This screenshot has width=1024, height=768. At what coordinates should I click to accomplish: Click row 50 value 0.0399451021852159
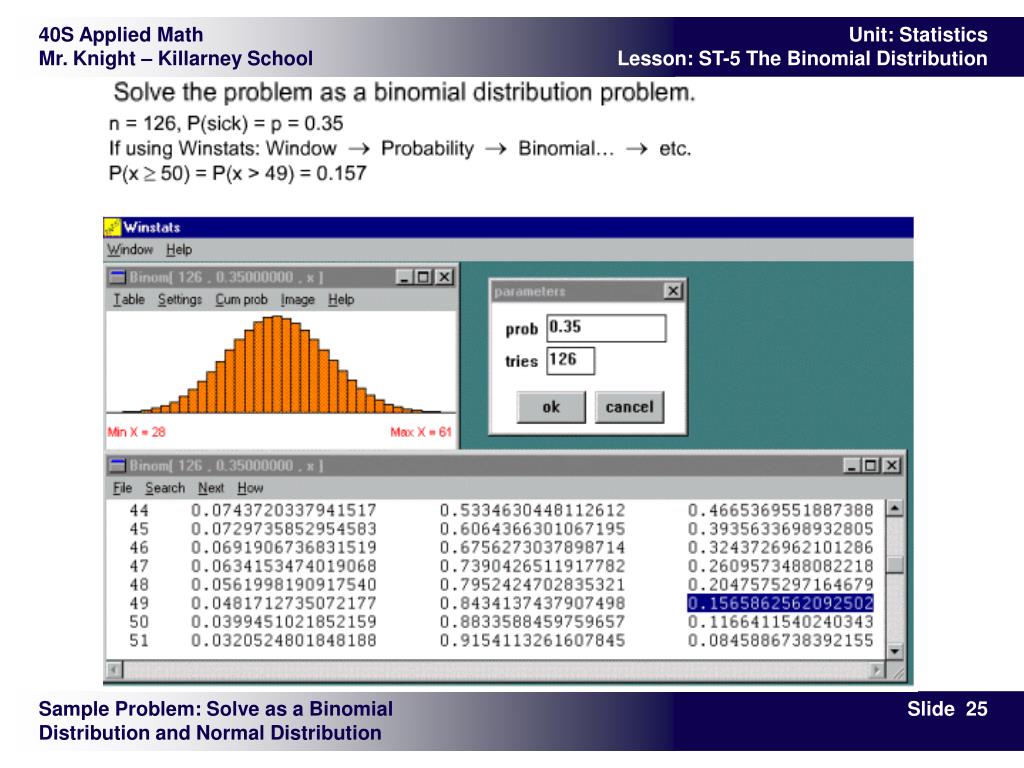tap(283, 622)
